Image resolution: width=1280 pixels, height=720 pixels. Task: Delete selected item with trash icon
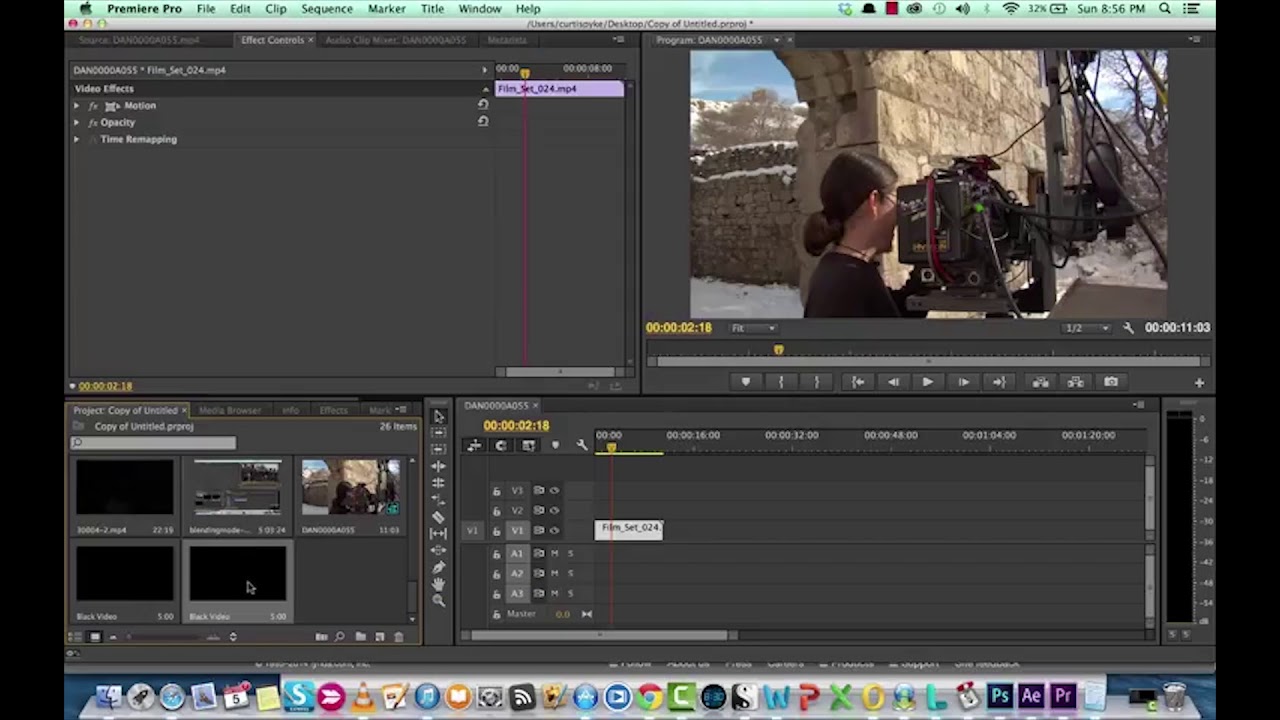[x=399, y=637]
